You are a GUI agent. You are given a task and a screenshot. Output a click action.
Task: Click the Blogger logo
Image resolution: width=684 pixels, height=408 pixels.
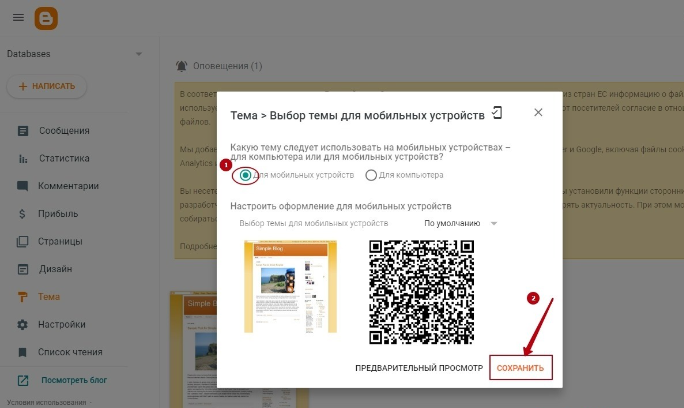pyautogui.click(x=46, y=18)
